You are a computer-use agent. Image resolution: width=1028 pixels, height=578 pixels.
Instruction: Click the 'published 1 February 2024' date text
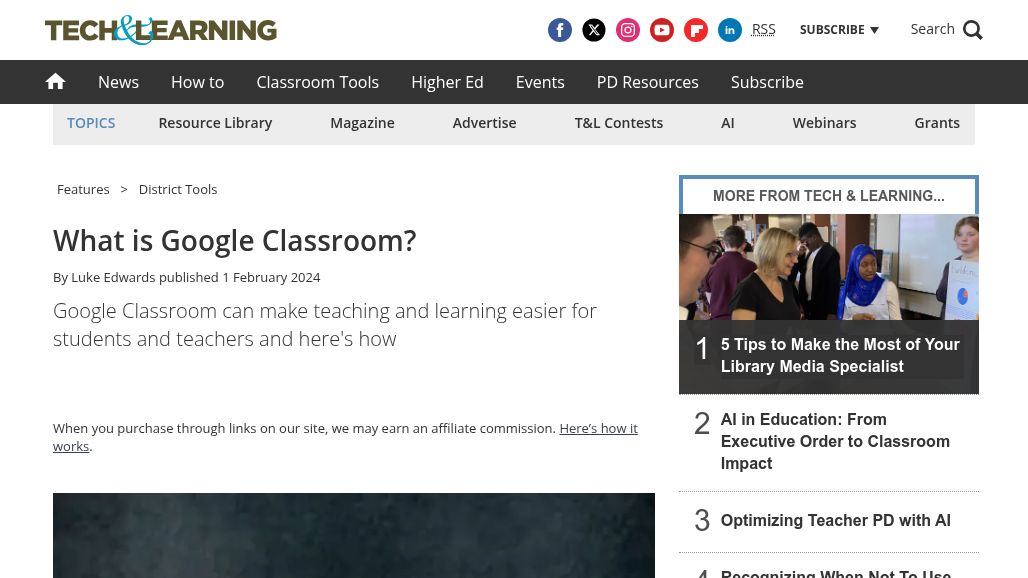(239, 277)
